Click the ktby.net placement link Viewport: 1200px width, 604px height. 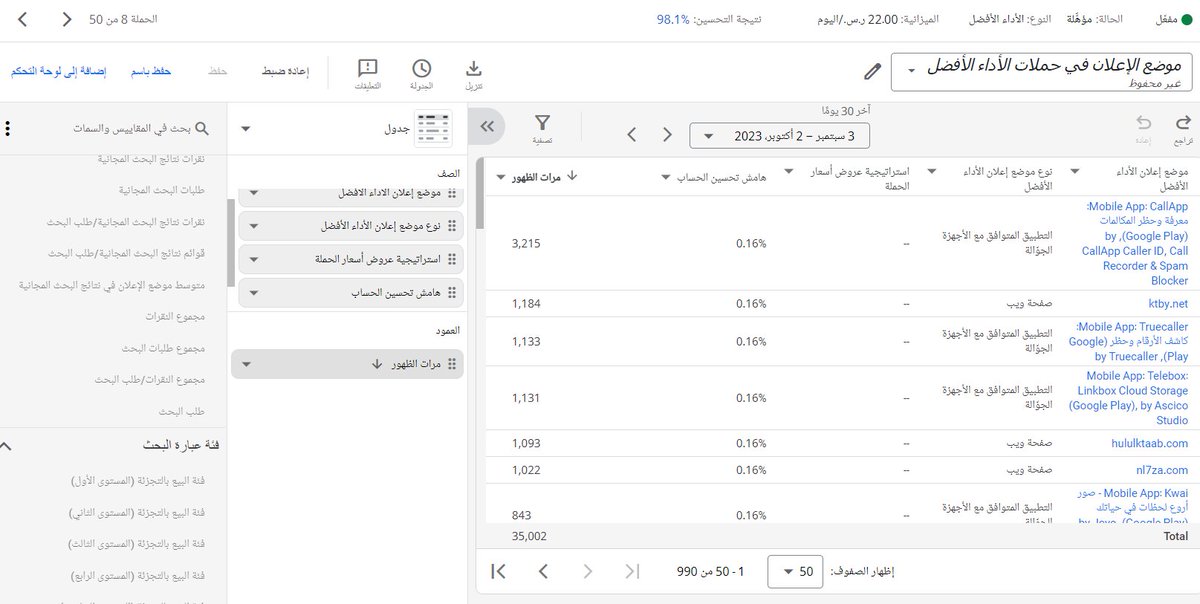1168,303
